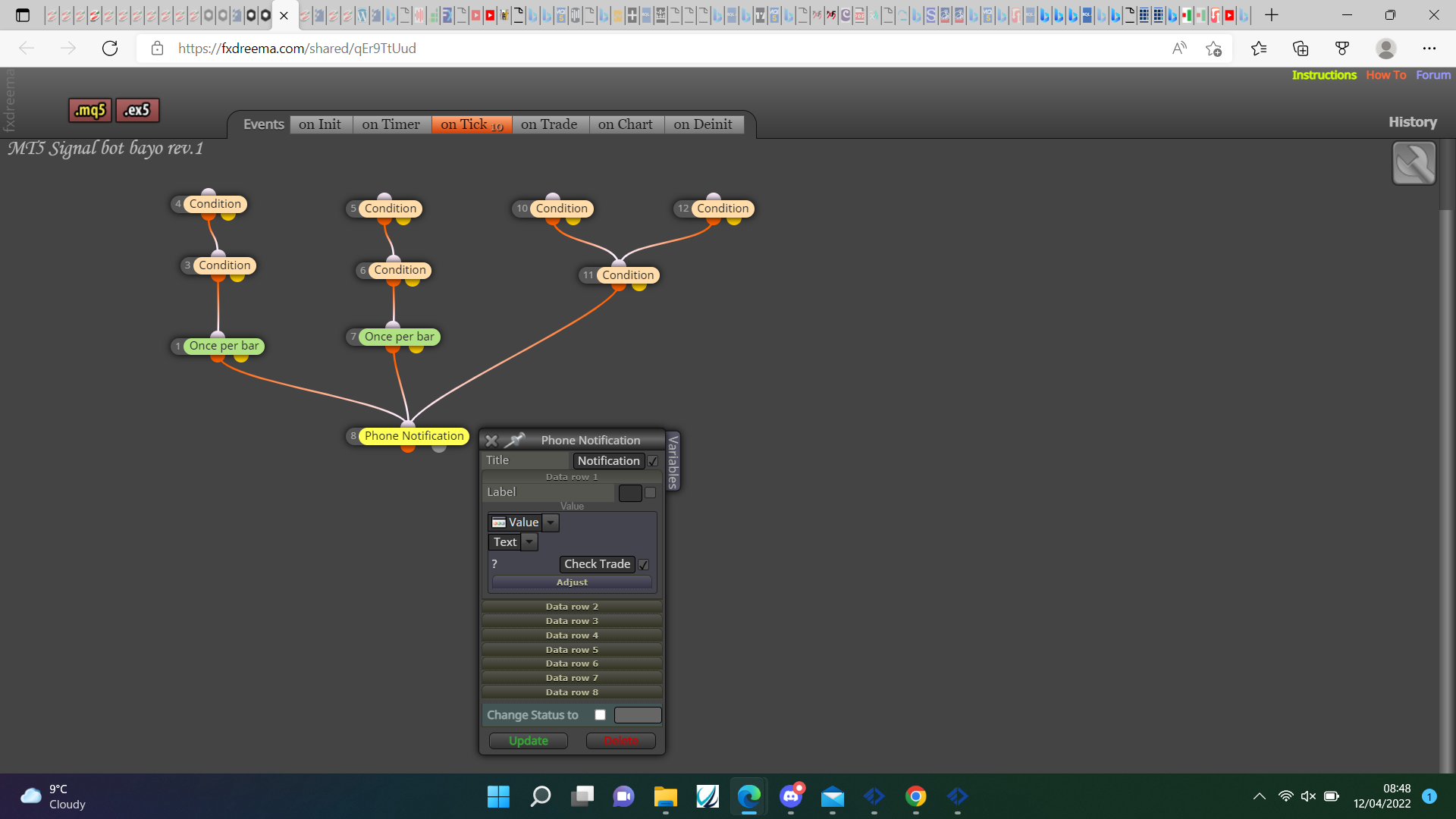Open the Text format dropdown
The width and height of the screenshot is (1456, 819).
point(529,542)
